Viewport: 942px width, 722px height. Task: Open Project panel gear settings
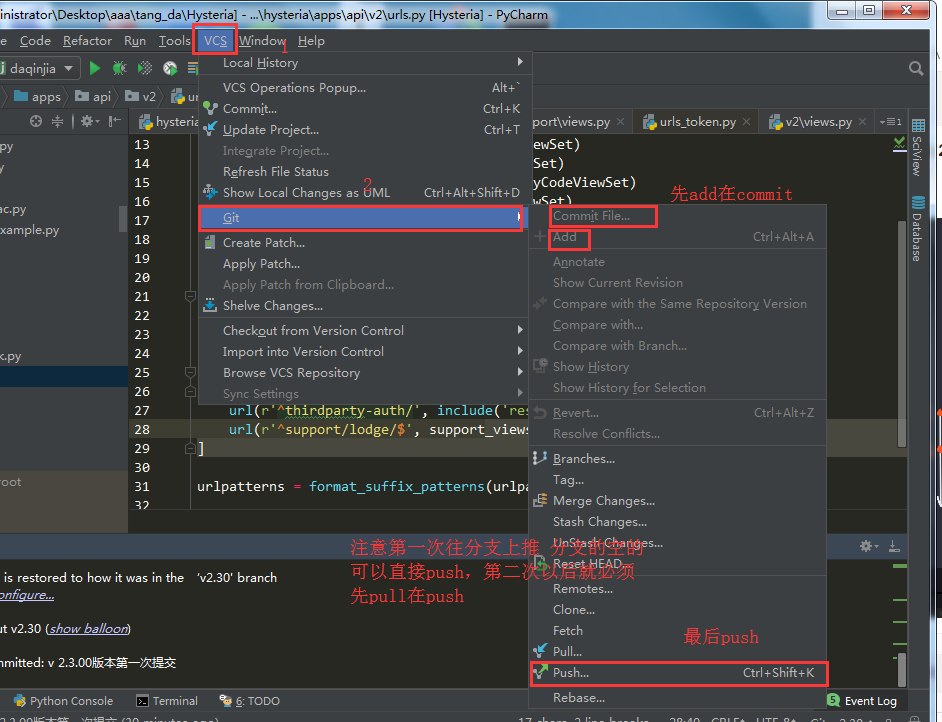tap(89, 121)
